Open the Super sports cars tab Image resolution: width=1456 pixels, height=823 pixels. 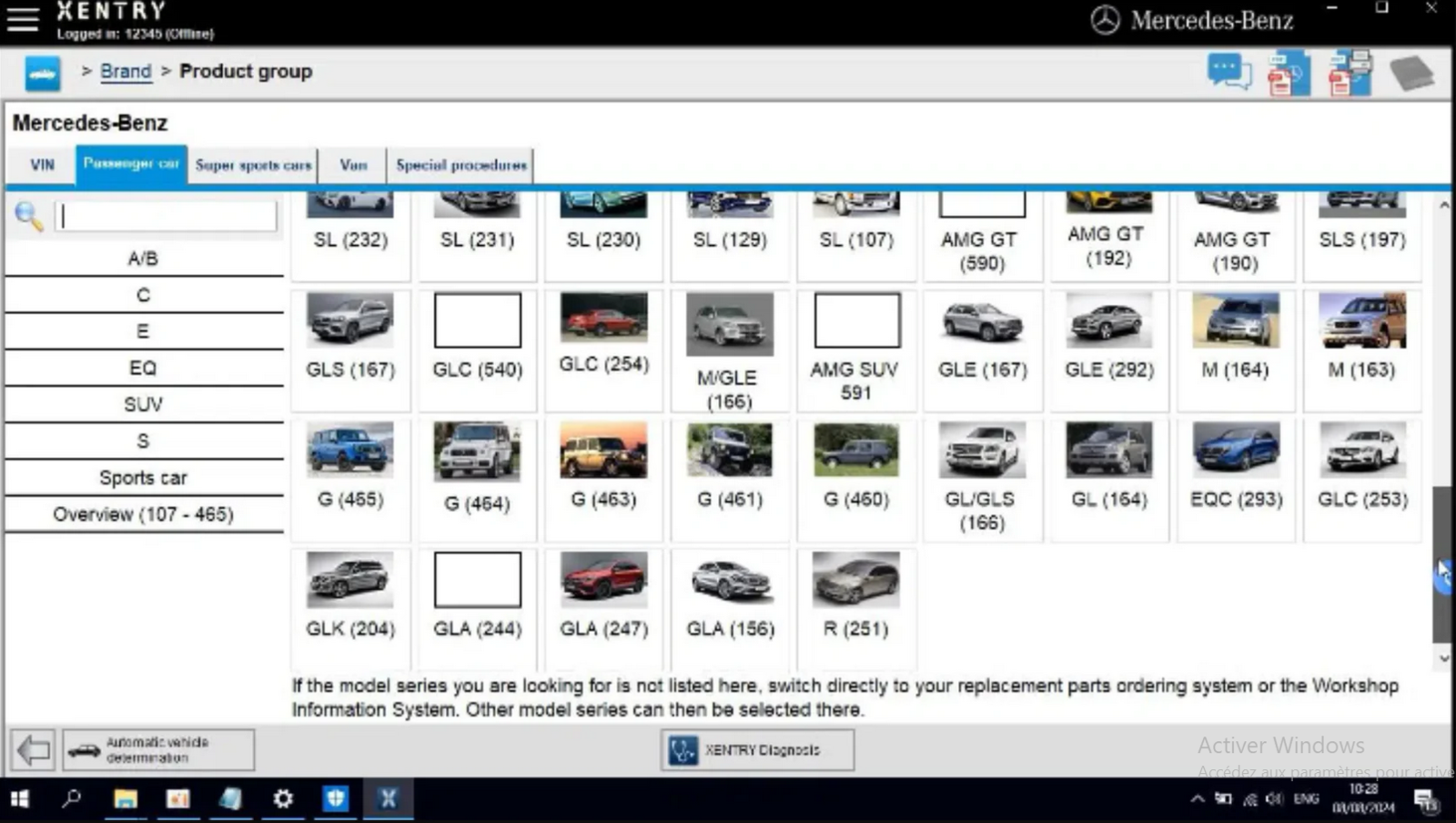253,166
